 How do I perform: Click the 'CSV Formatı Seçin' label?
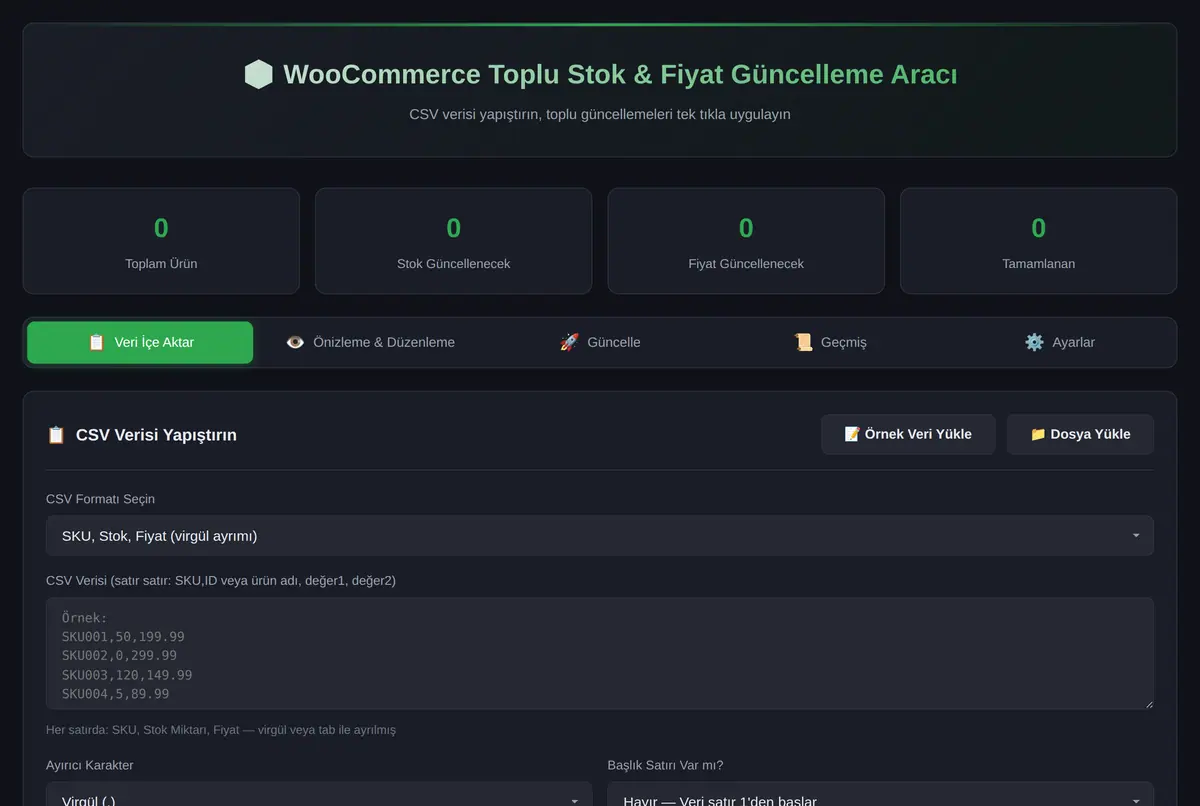(101, 499)
